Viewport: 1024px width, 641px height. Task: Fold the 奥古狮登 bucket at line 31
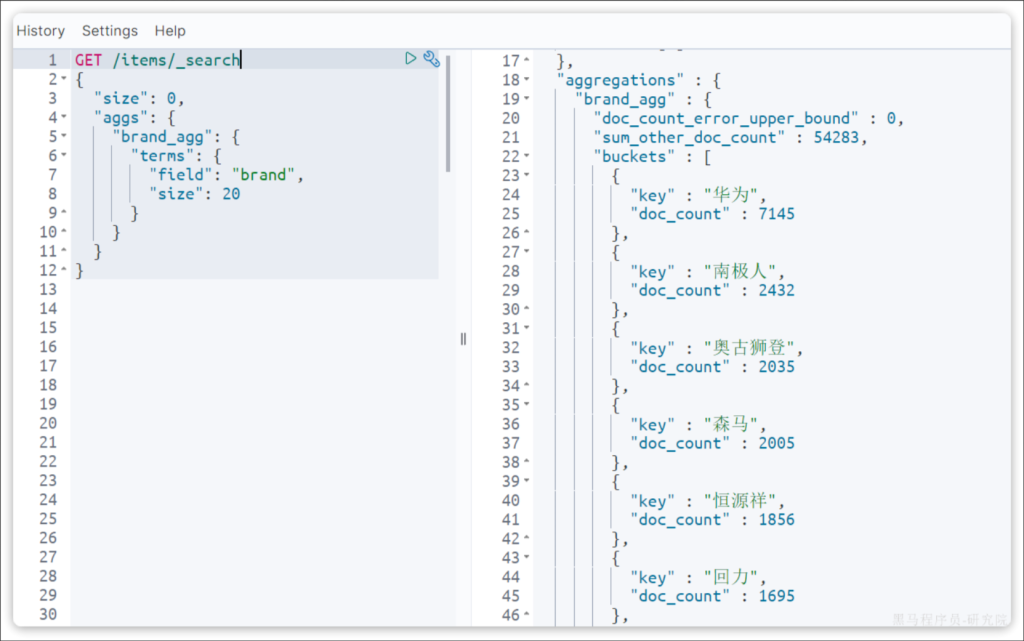coord(527,329)
